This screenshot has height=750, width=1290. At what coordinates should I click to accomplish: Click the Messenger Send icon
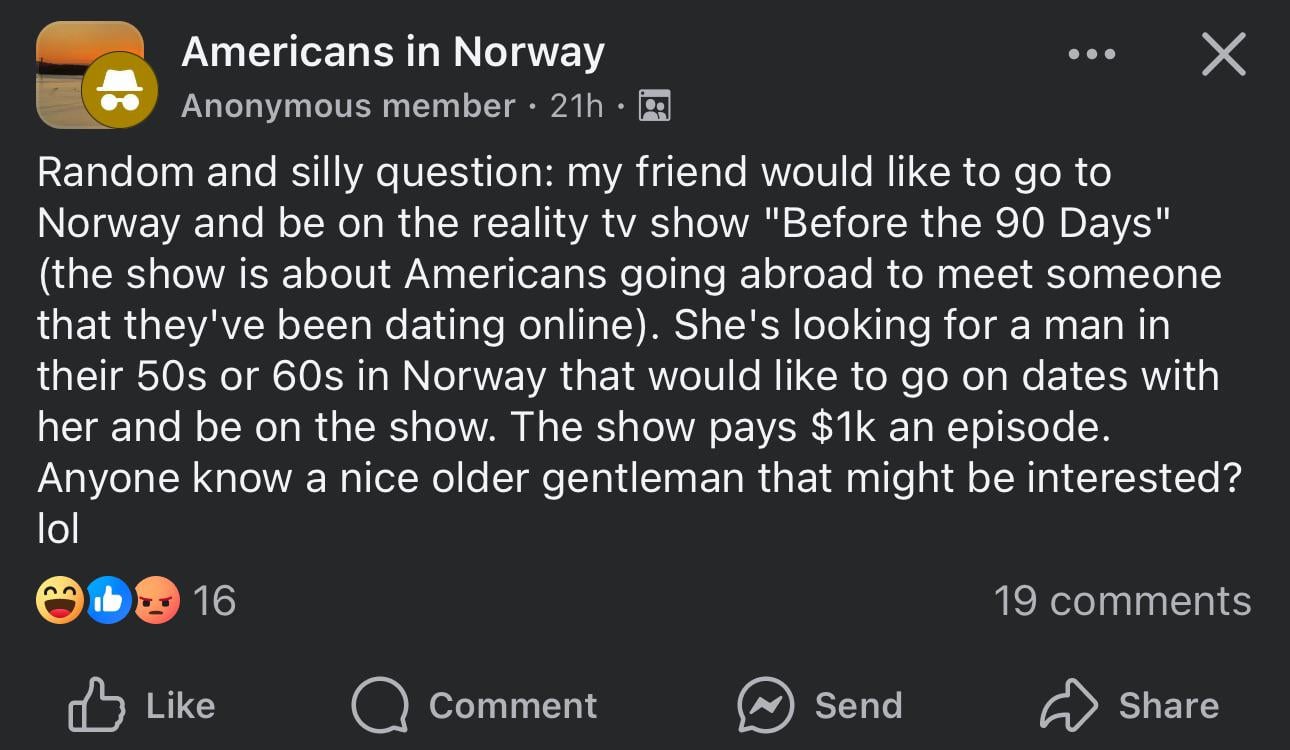765,706
